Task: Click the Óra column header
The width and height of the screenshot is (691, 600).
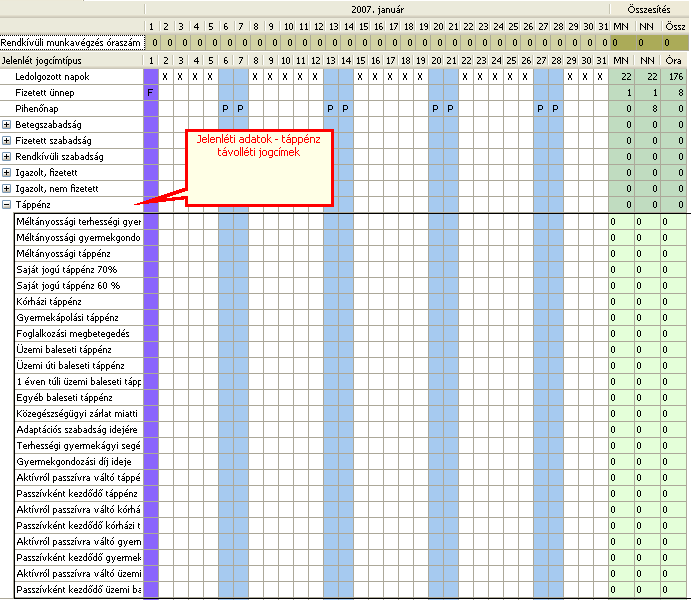Action: tap(674, 60)
